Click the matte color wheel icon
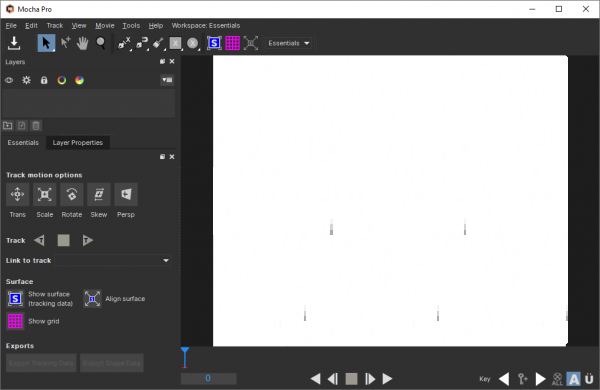Screen dimensions: 600x390 [79, 80]
